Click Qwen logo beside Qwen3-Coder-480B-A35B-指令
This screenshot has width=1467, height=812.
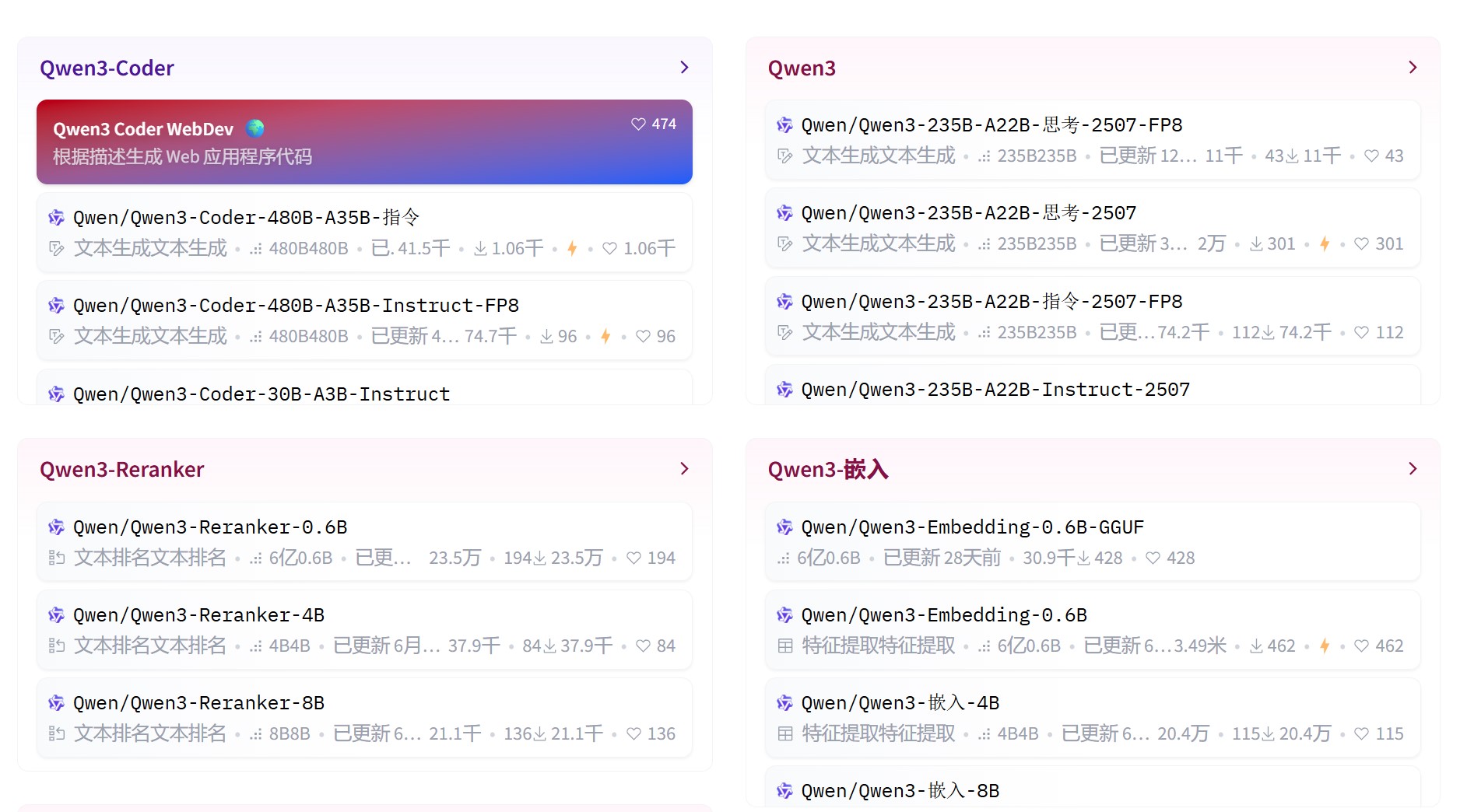tap(56, 218)
